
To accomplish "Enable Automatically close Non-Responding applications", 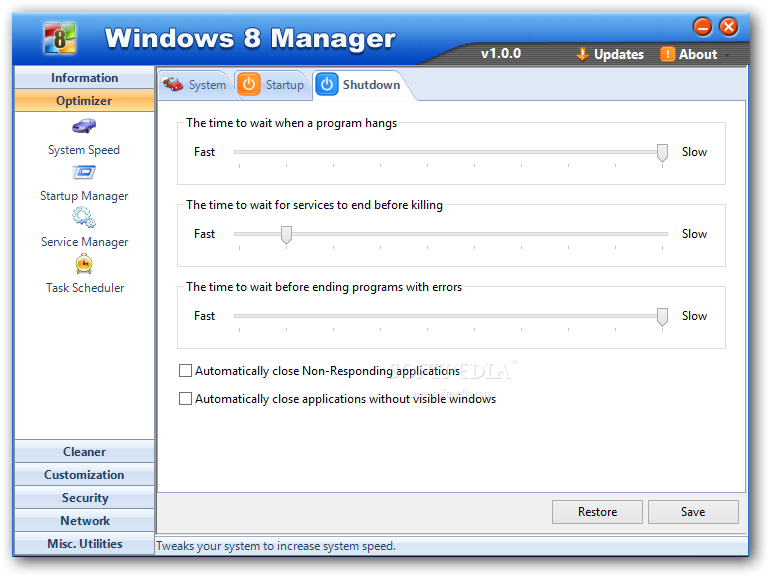I will coord(185,370).
